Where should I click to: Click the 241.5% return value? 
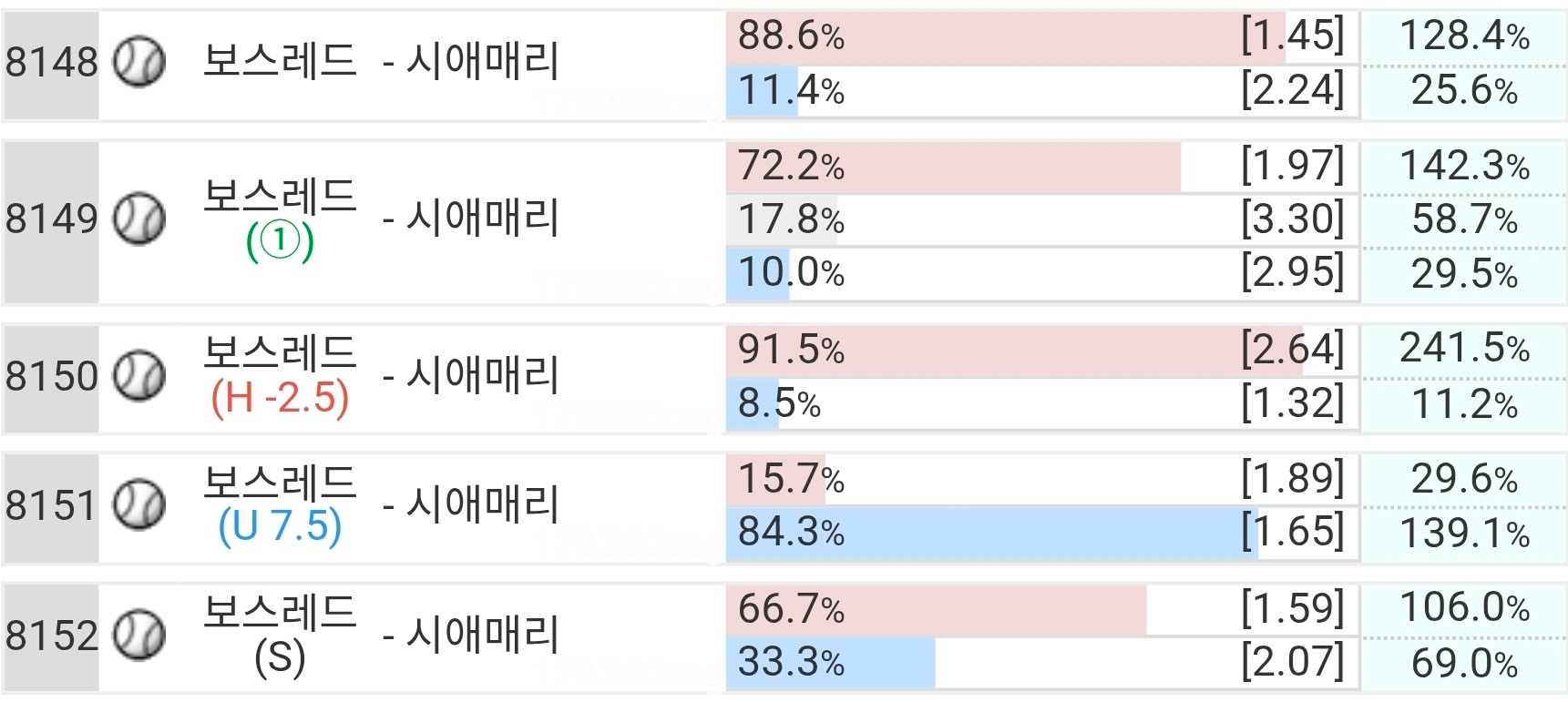[1464, 349]
